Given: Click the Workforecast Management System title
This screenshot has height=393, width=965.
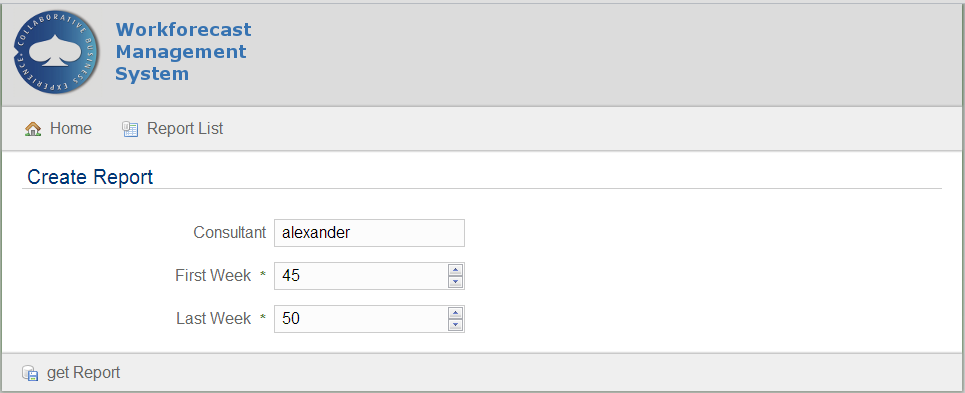Looking at the screenshot, I should pyautogui.click(x=183, y=52).
